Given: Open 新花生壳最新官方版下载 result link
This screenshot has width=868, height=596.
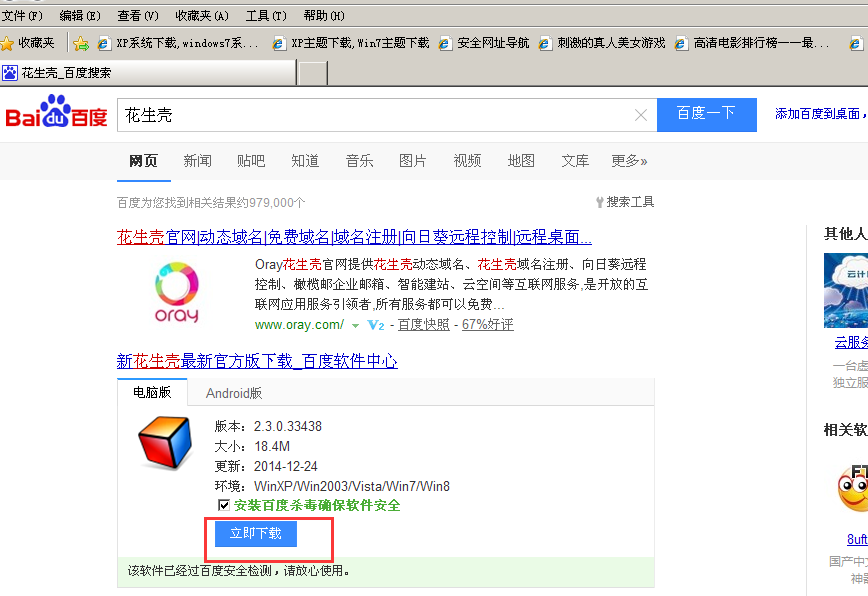Looking at the screenshot, I should pos(257,361).
